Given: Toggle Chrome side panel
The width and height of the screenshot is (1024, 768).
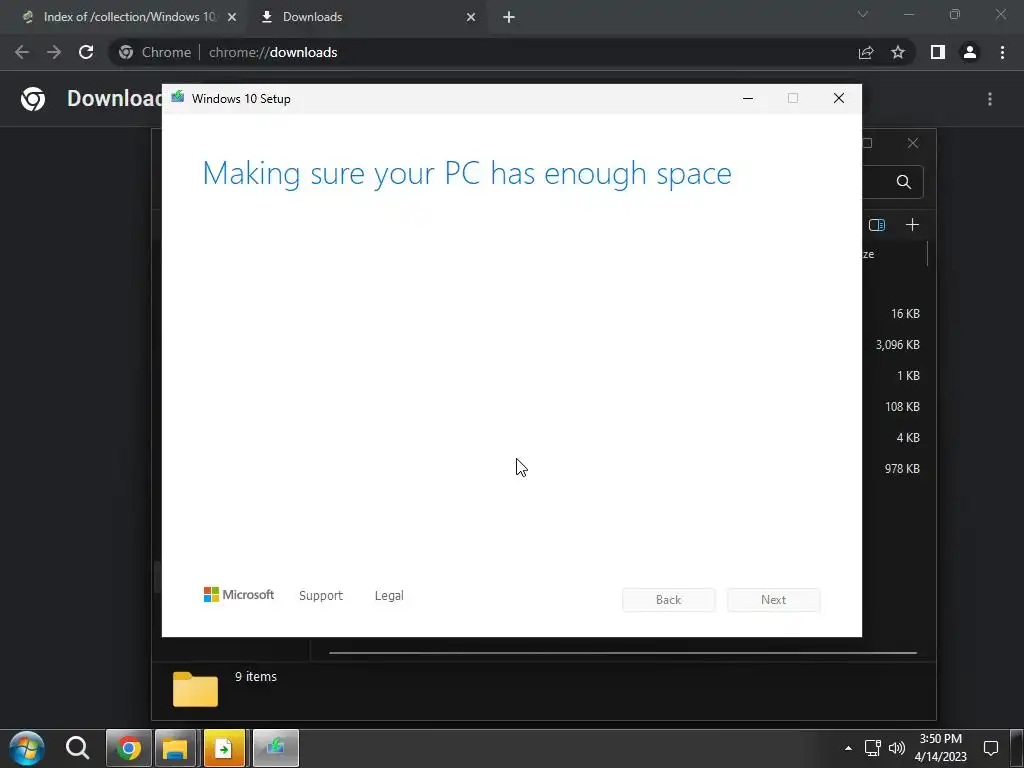Looking at the screenshot, I should coord(938,52).
